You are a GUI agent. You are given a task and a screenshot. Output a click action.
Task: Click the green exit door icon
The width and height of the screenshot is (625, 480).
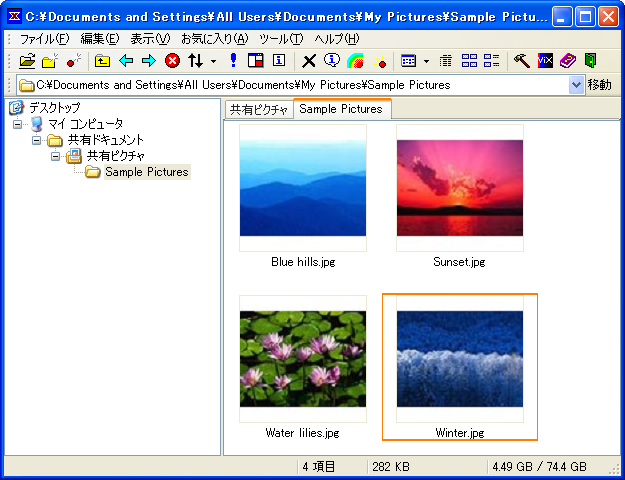(x=590, y=61)
